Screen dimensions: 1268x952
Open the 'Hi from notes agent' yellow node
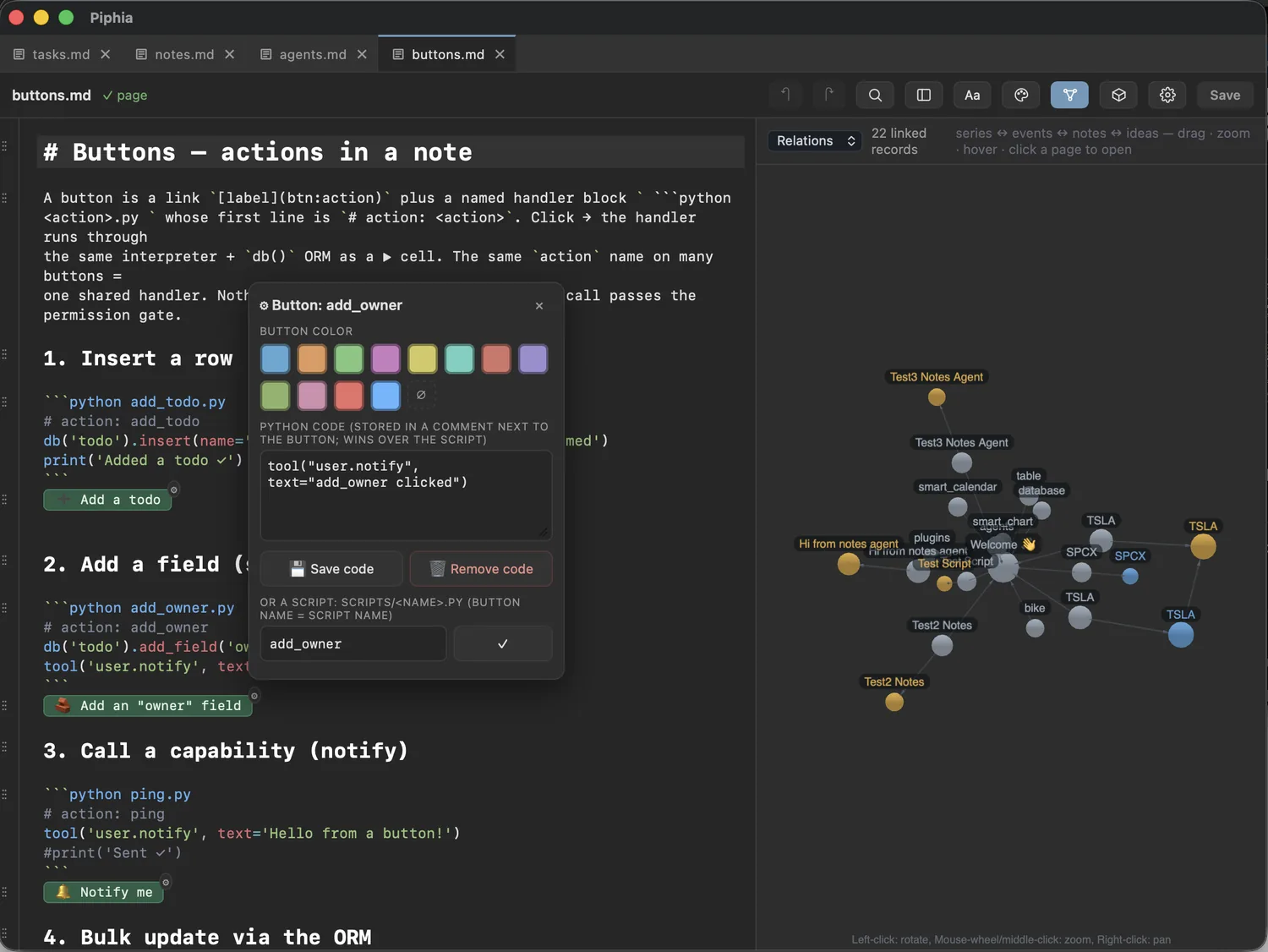point(849,564)
